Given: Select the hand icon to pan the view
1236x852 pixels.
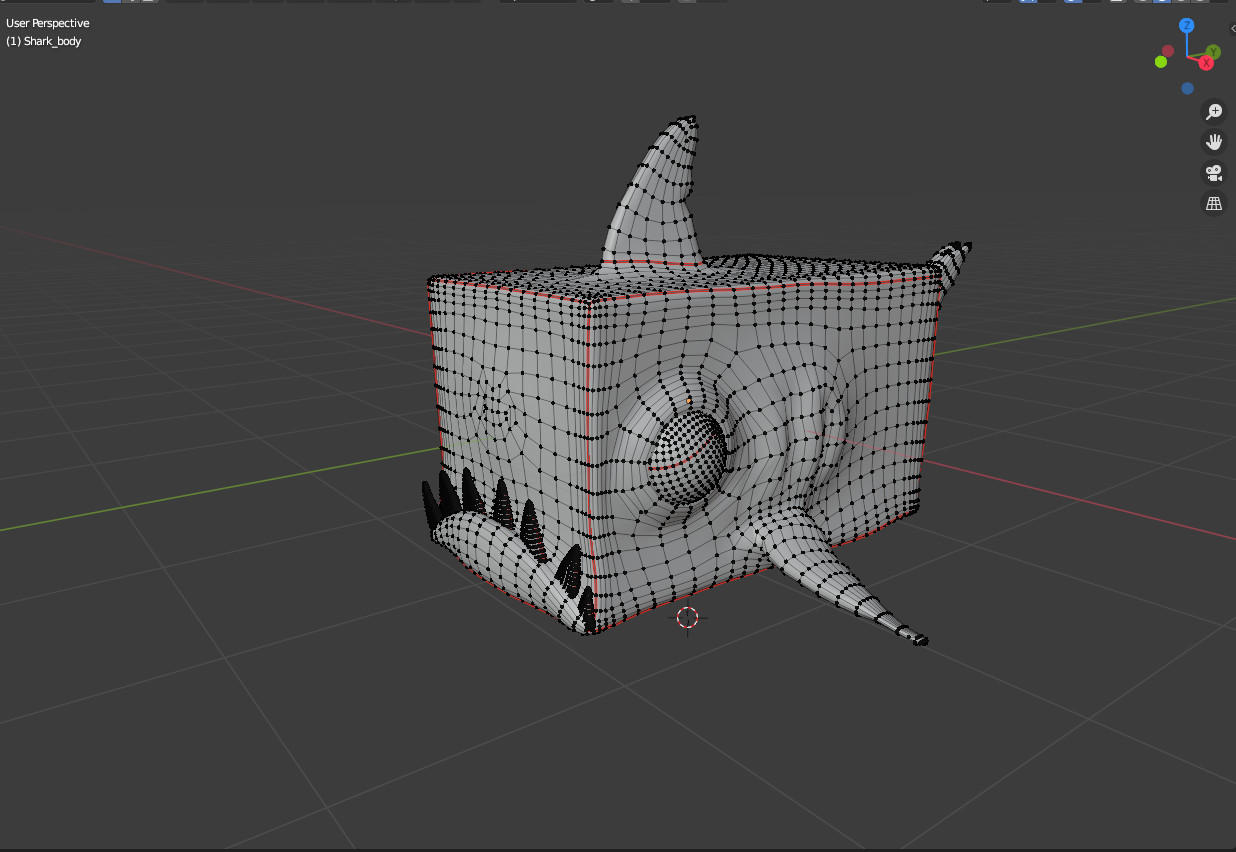Looking at the screenshot, I should tap(1213, 141).
